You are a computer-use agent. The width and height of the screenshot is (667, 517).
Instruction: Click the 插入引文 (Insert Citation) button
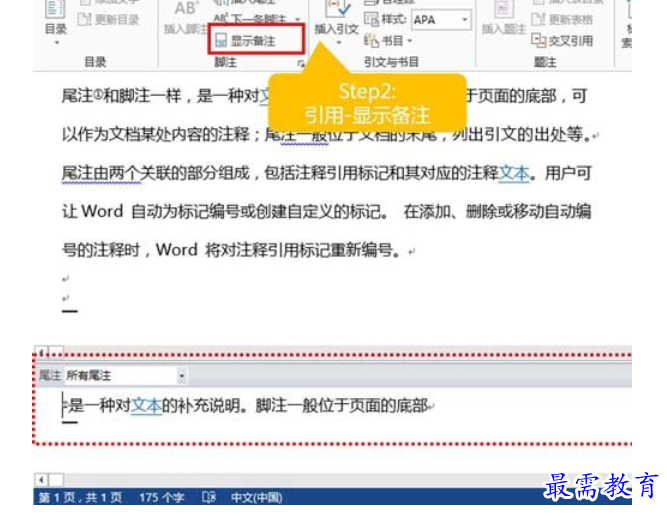[x=336, y=21]
